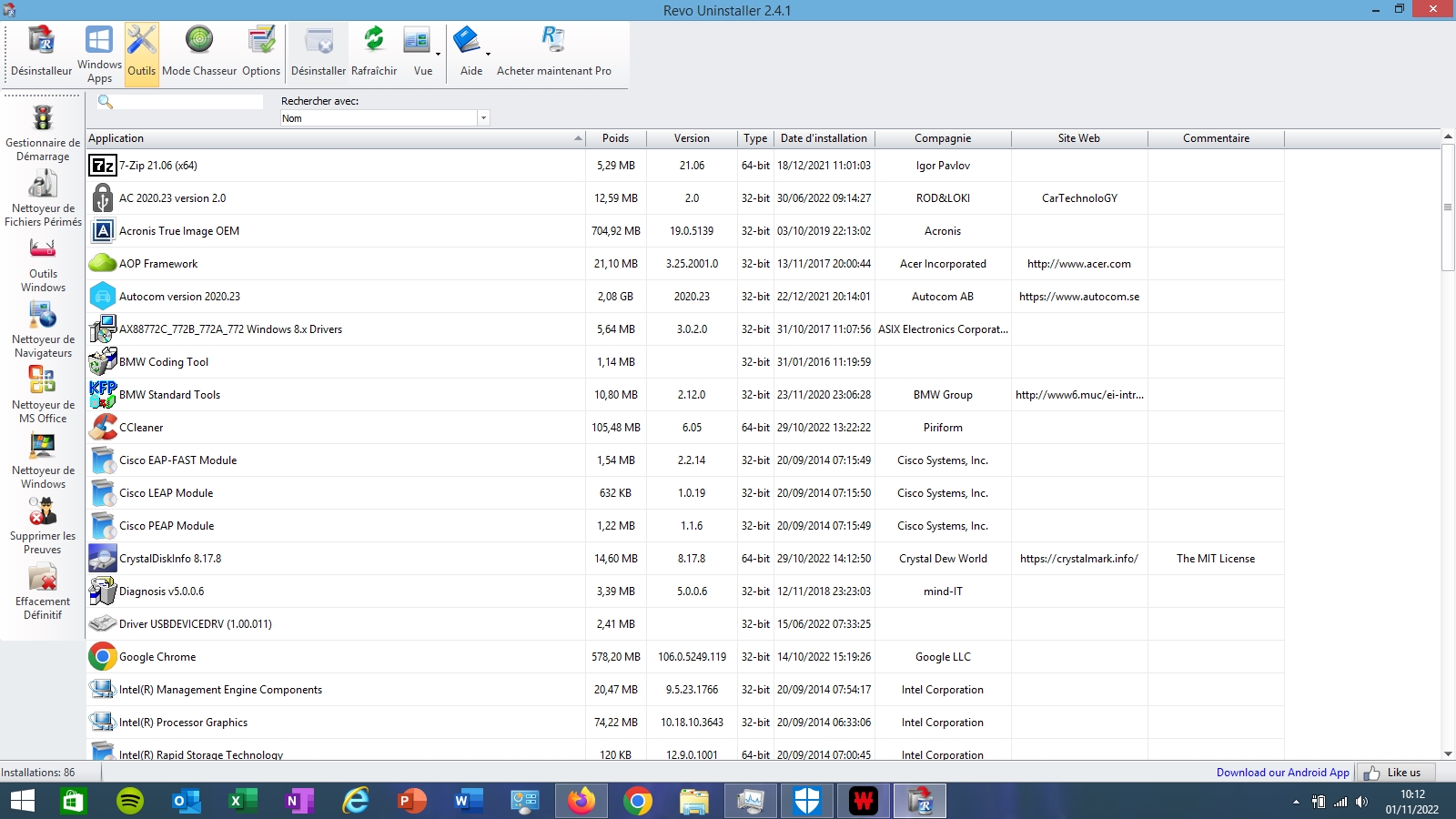Open the Vue view button
Screen dimensions: 1456x819
pos(418,54)
